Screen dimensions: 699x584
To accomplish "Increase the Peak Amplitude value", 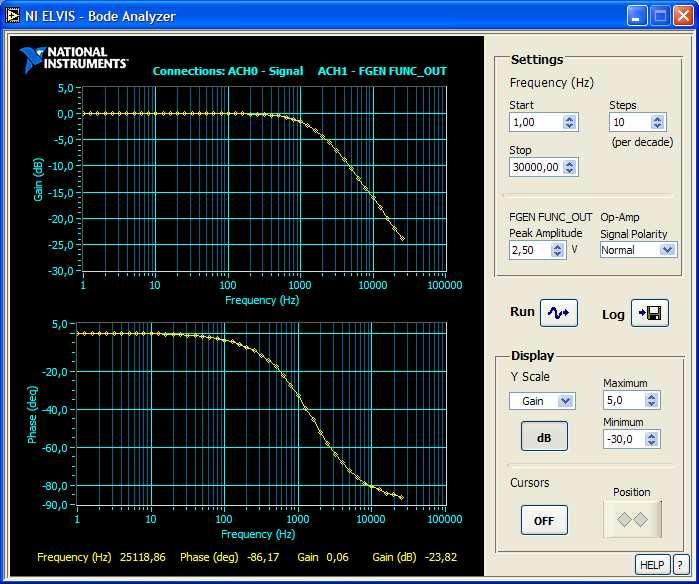I will click(557, 246).
